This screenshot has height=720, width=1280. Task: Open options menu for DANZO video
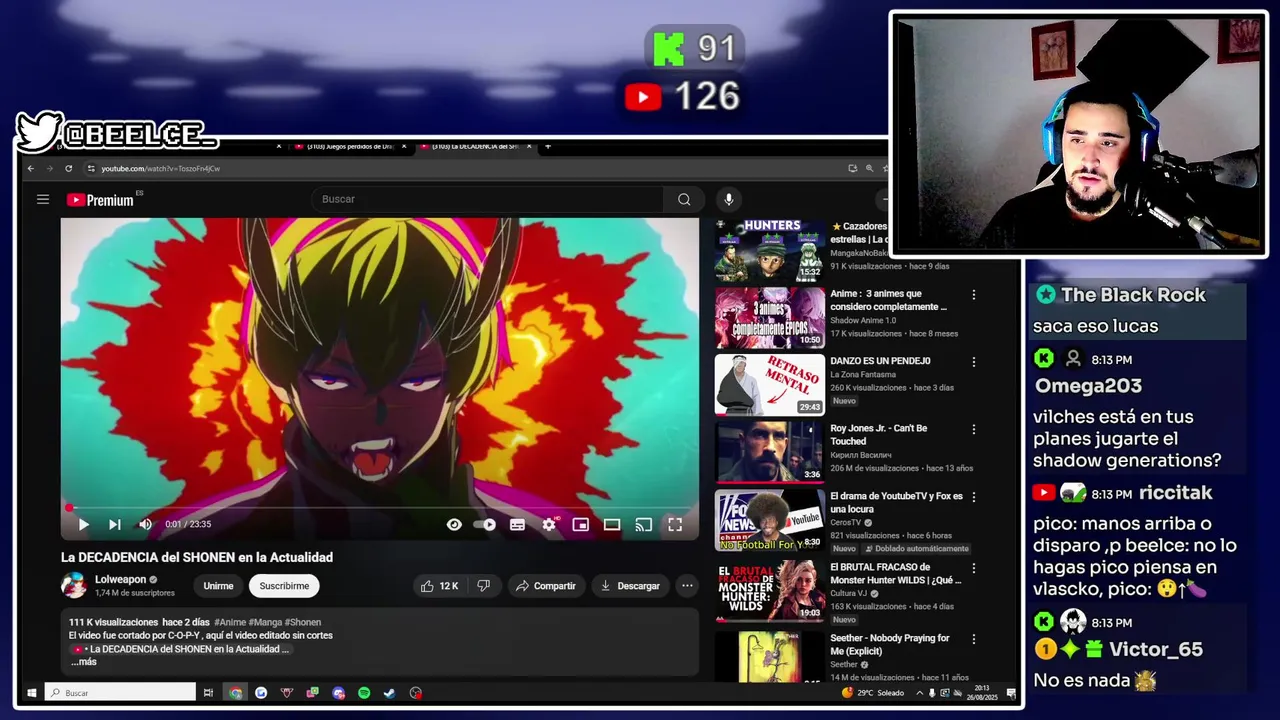tap(973, 362)
